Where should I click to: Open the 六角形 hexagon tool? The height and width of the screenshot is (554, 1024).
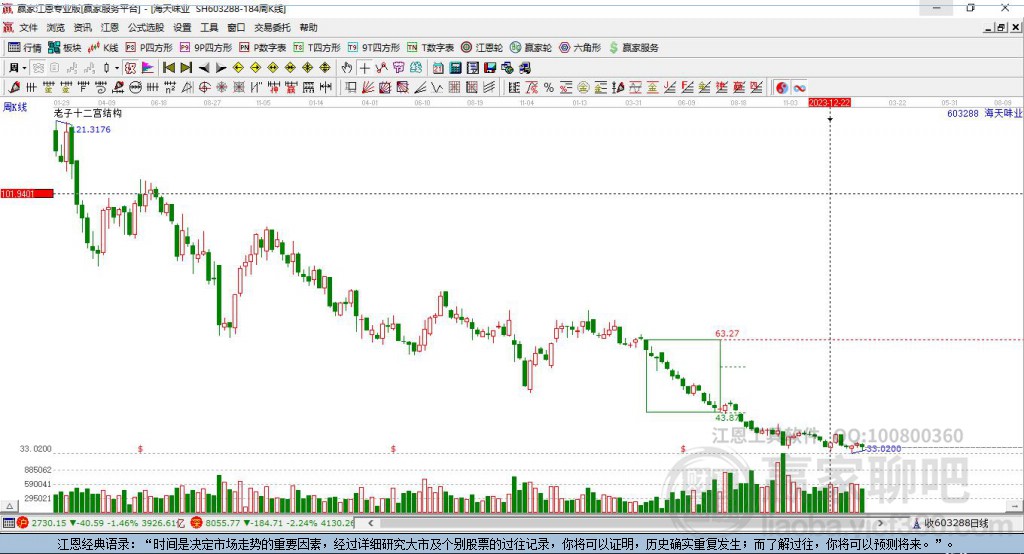click(x=580, y=48)
